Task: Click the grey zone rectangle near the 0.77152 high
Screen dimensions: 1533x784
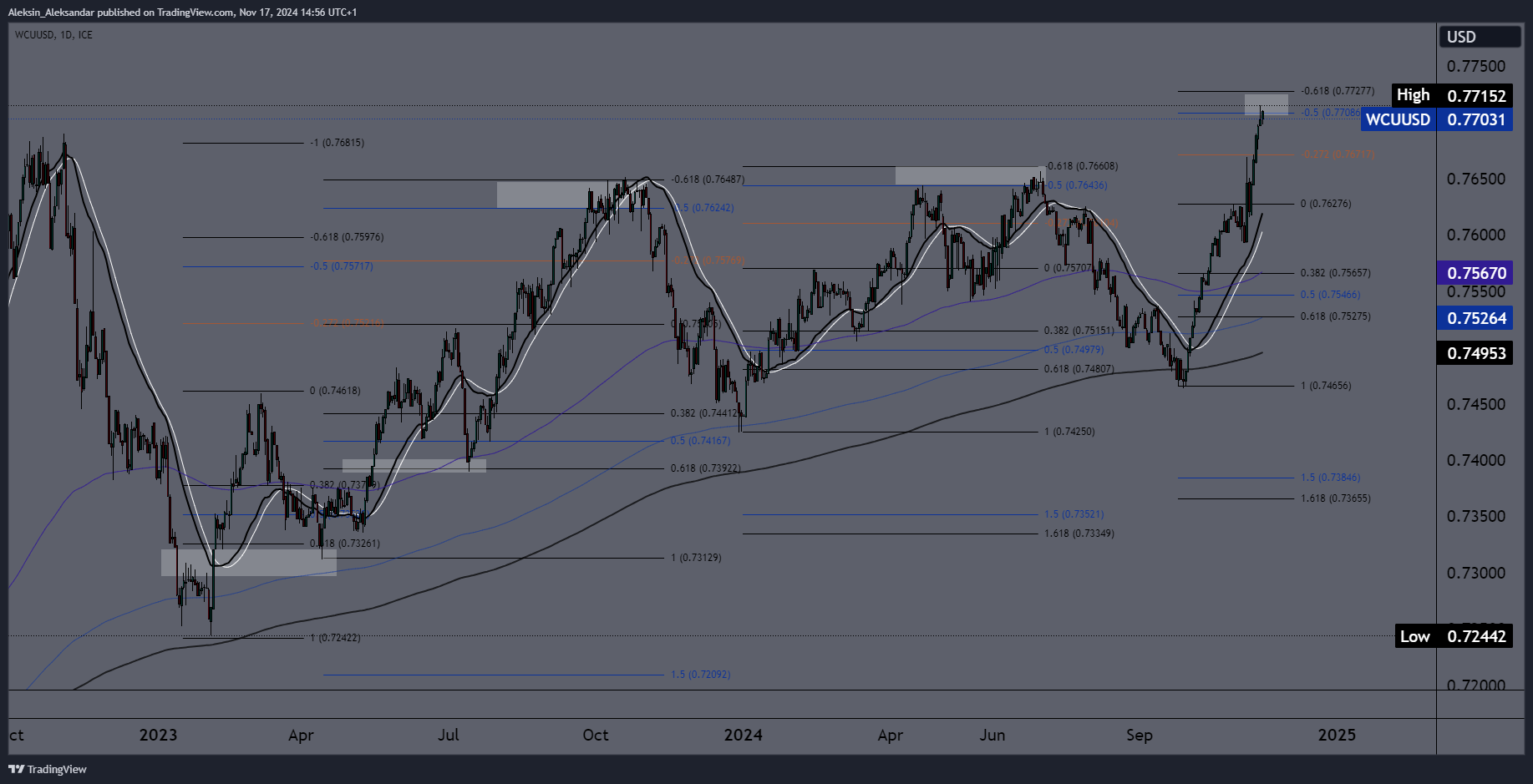Action: (x=1267, y=104)
